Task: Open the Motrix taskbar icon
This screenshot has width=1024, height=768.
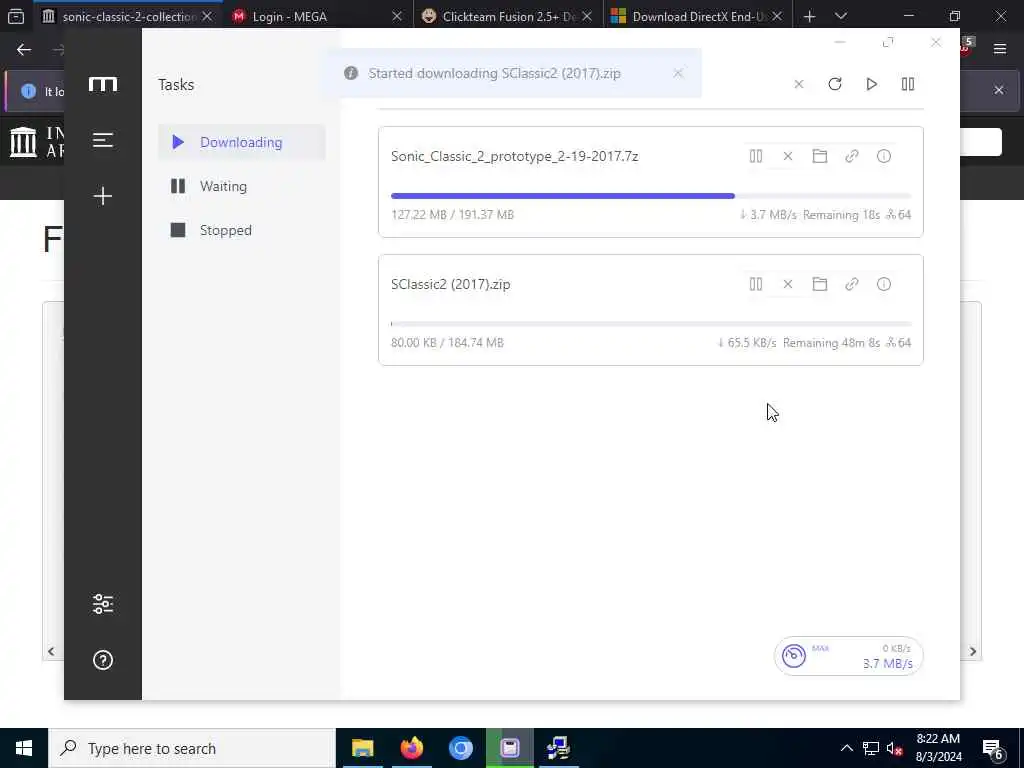Action: (509, 748)
